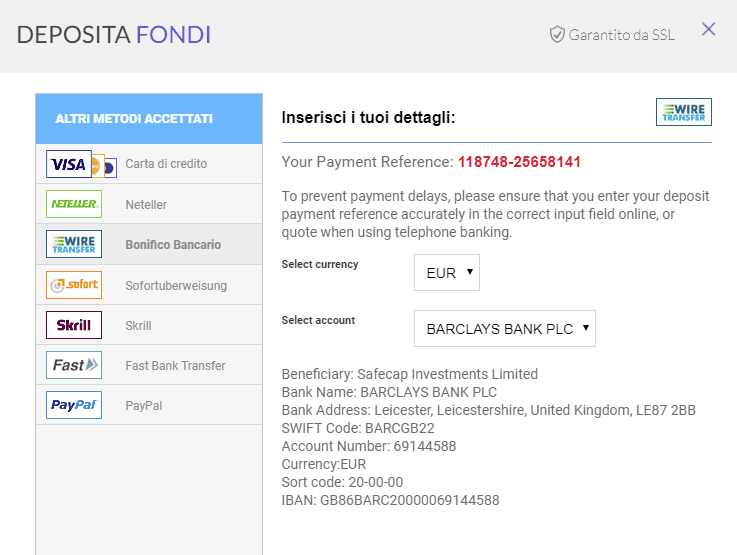Viewport: 737px width, 555px height.
Task: Click the Fast Bank Transfer logo
Action: [74, 365]
